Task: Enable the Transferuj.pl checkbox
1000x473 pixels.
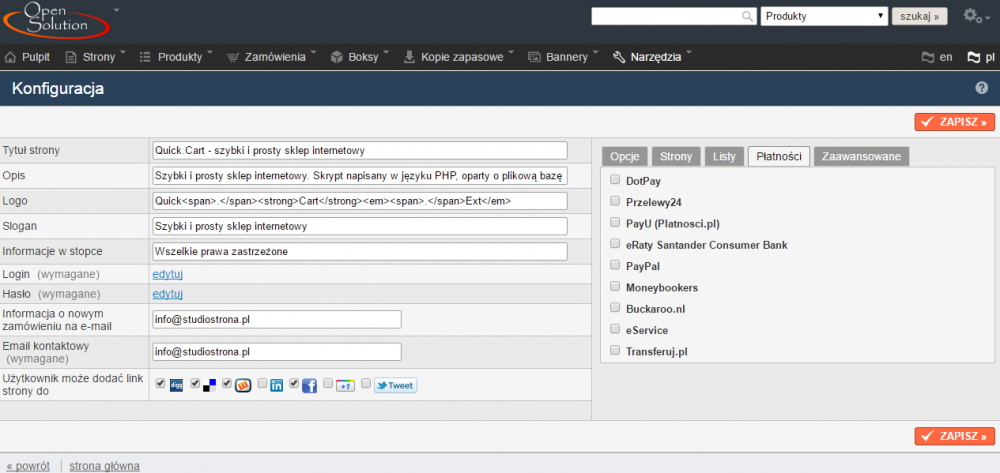Action: point(615,350)
